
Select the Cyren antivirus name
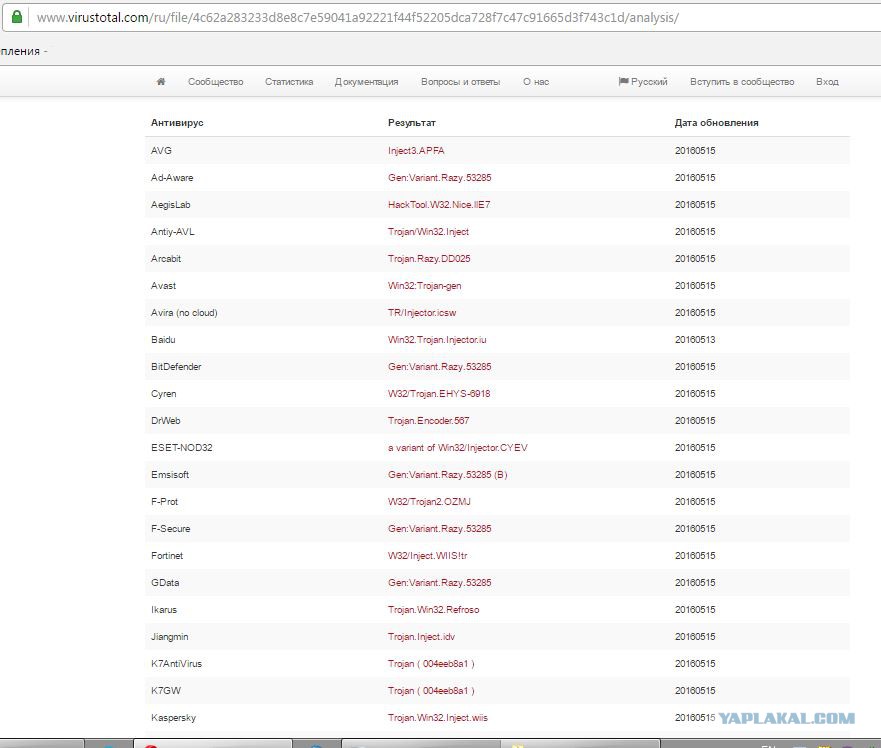164,393
